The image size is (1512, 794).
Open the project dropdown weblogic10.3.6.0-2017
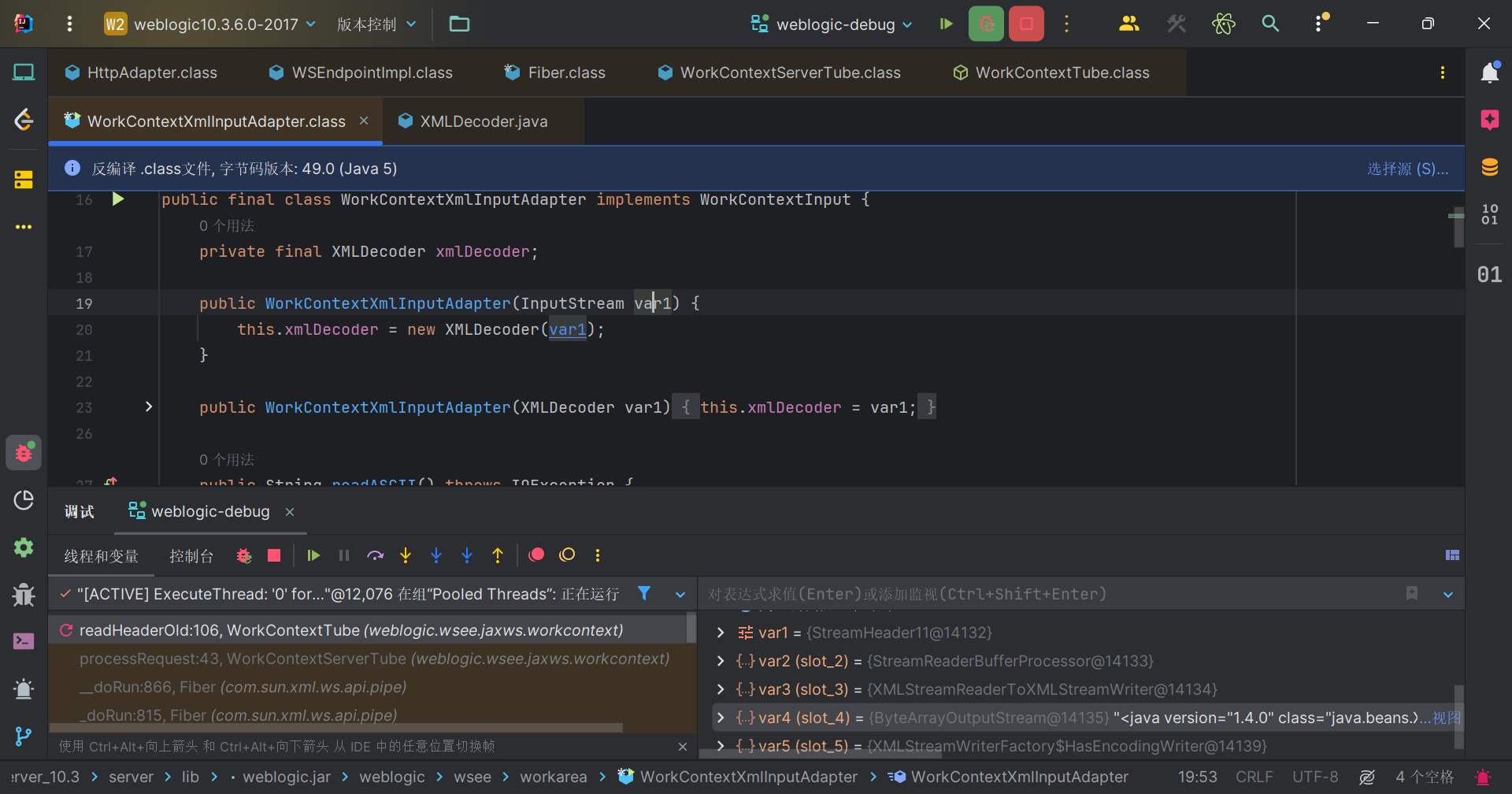[x=210, y=24]
